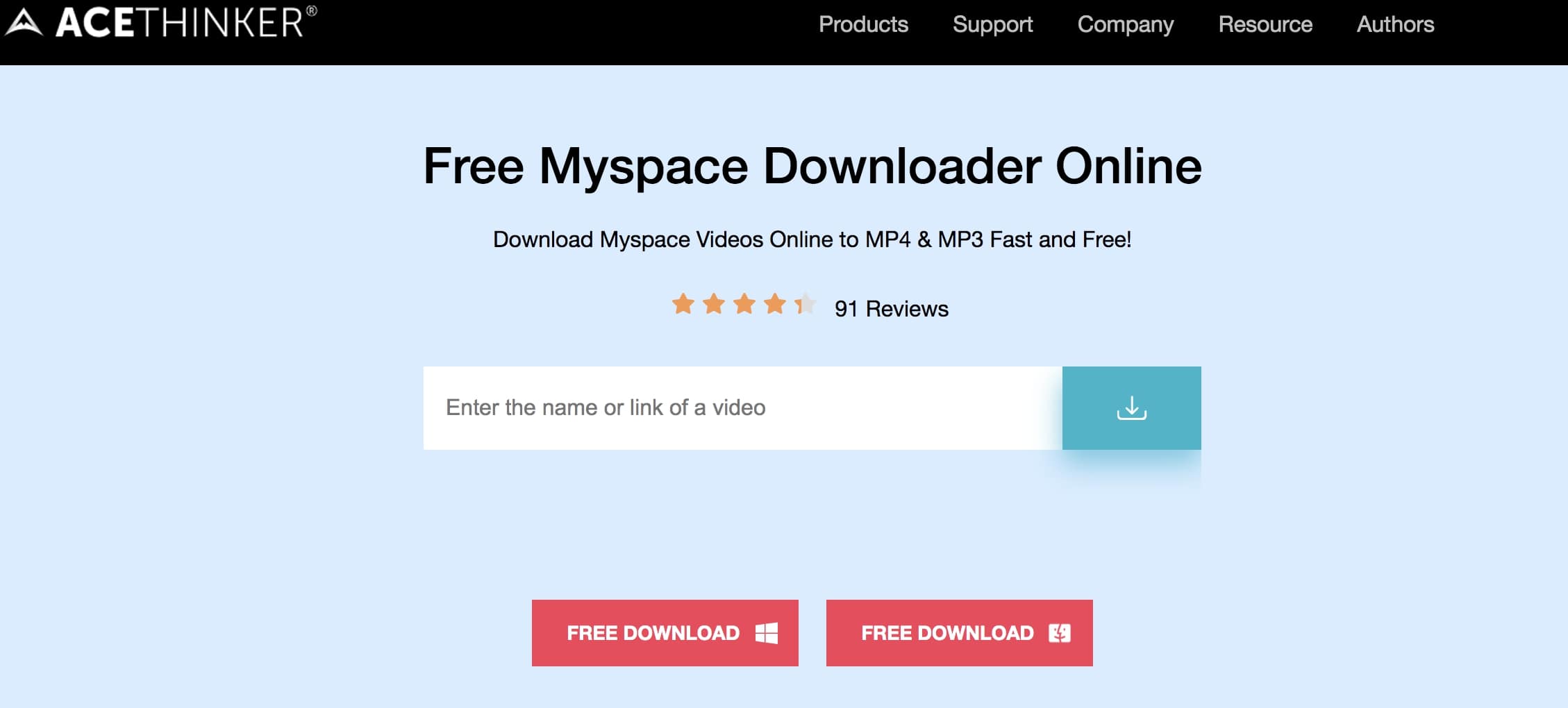Open the Company menu
The width and height of the screenshot is (1568, 708).
(1126, 24)
